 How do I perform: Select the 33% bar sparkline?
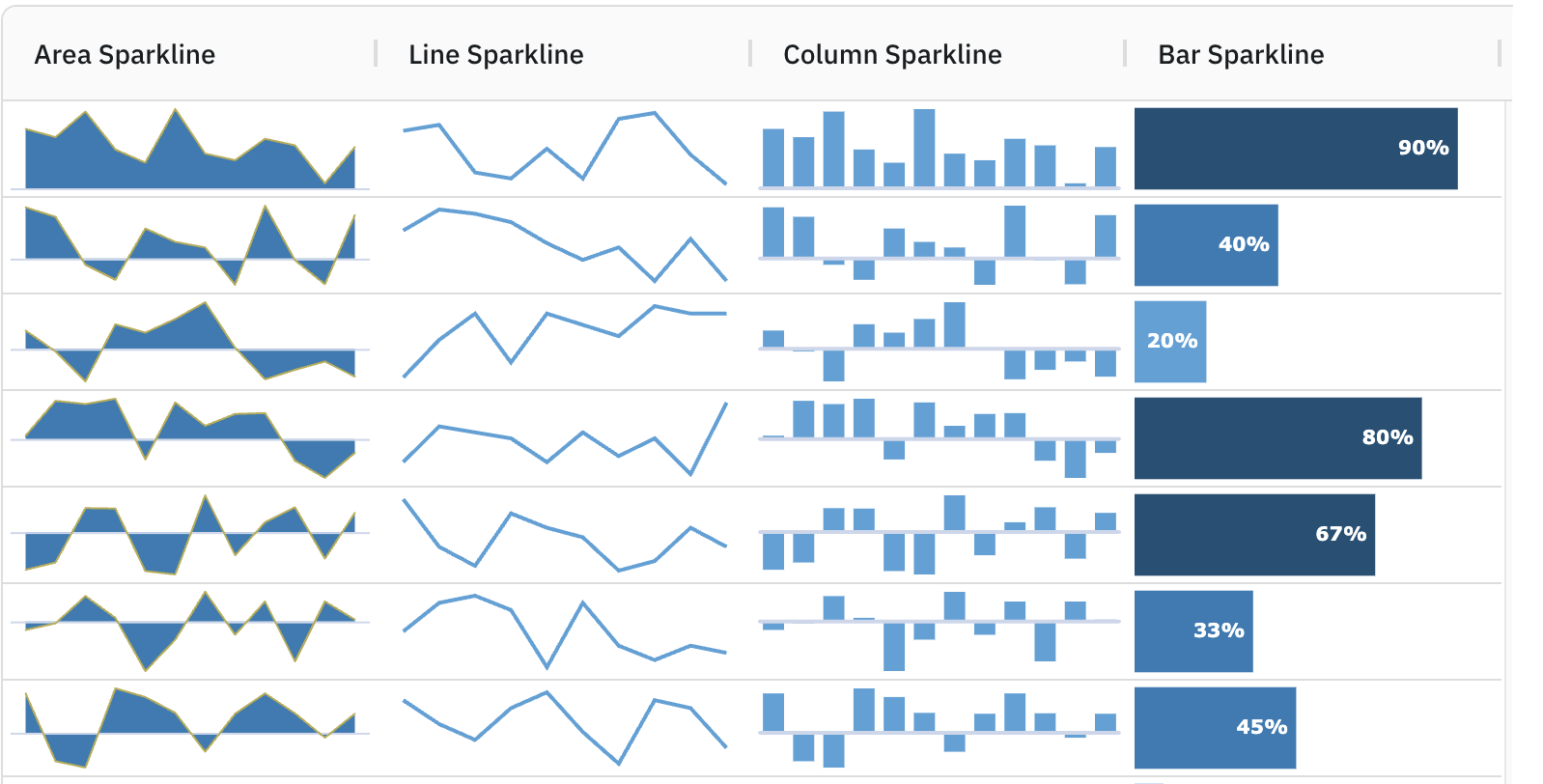pyautogui.click(x=1193, y=630)
